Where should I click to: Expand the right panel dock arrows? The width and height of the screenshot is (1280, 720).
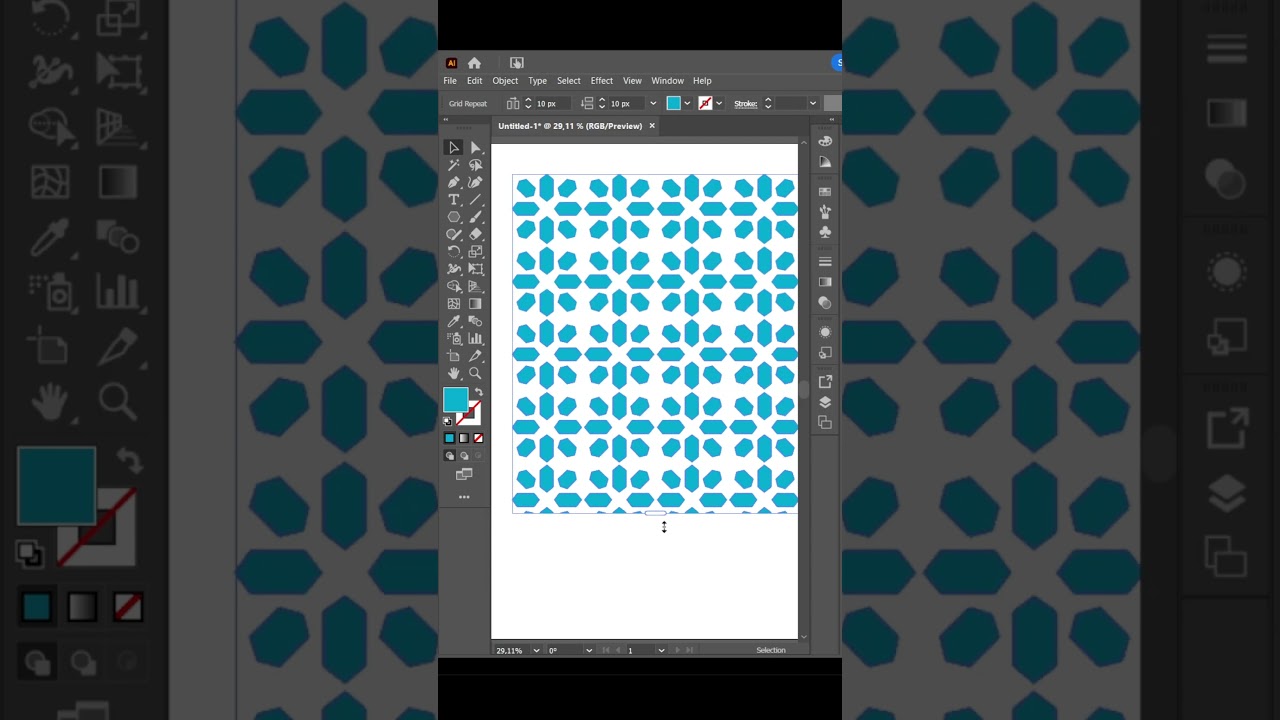[831, 120]
